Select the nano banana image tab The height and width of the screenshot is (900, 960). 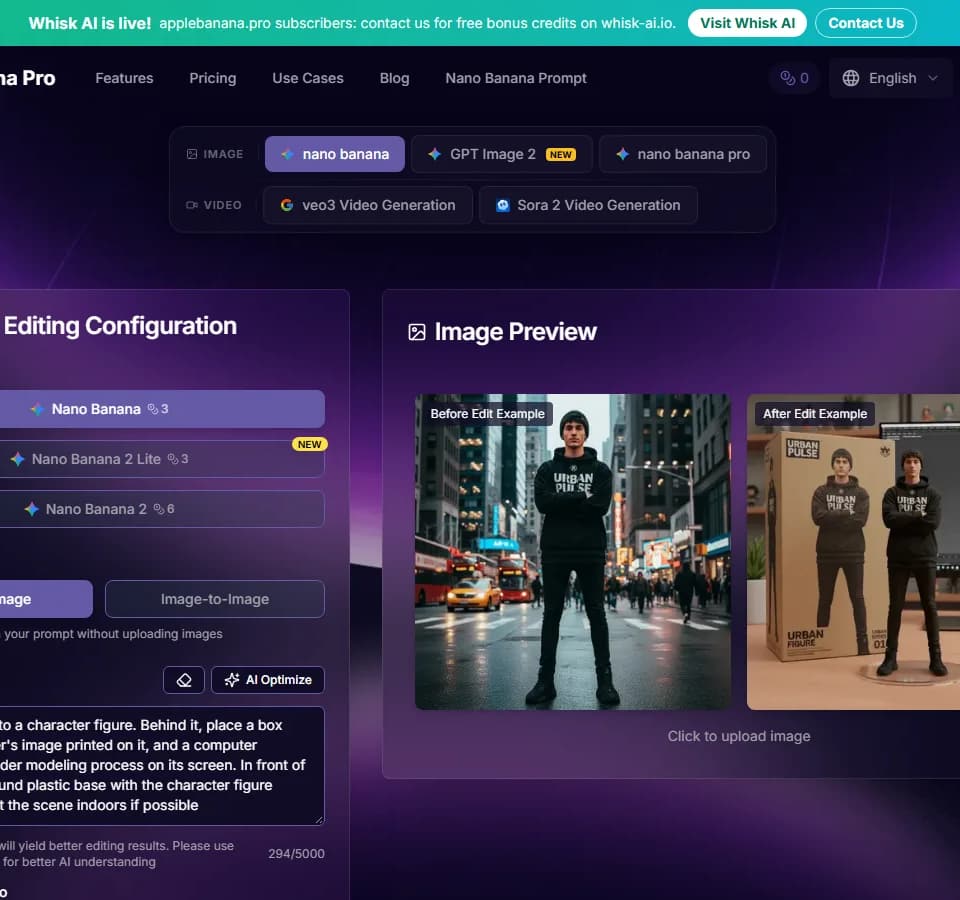click(x=335, y=154)
